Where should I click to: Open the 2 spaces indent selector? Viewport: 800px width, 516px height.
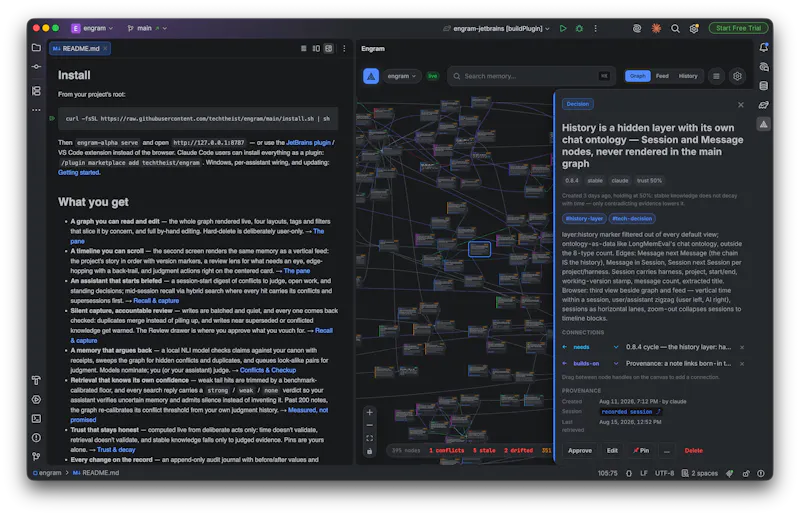699,474
